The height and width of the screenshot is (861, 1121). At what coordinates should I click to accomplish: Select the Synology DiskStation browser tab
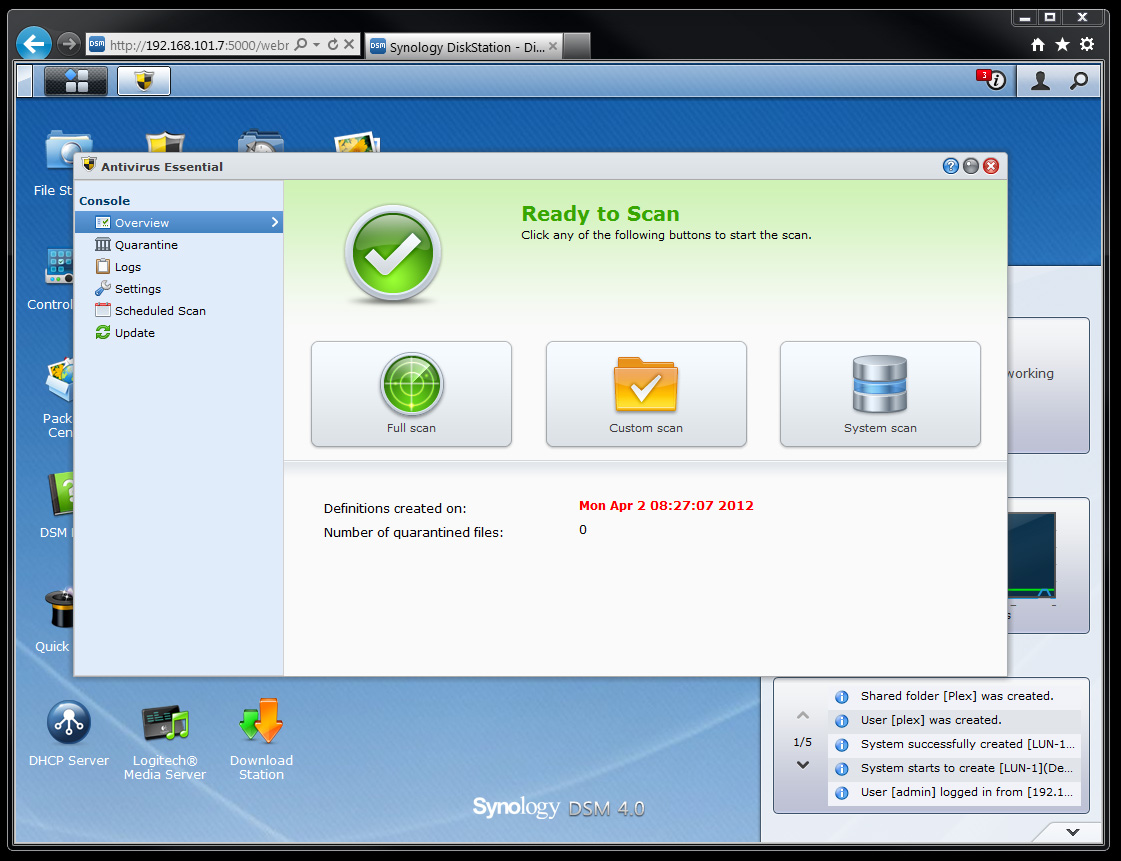(463, 46)
